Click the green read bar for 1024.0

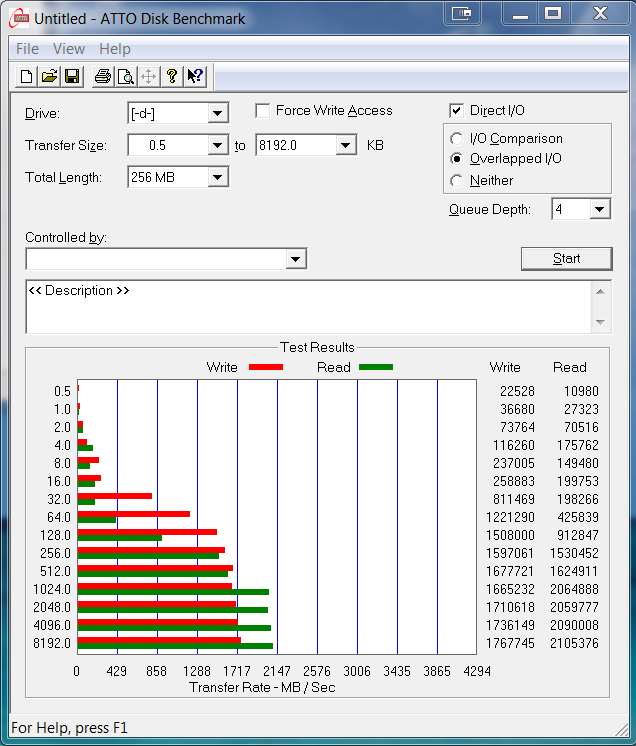(173, 592)
